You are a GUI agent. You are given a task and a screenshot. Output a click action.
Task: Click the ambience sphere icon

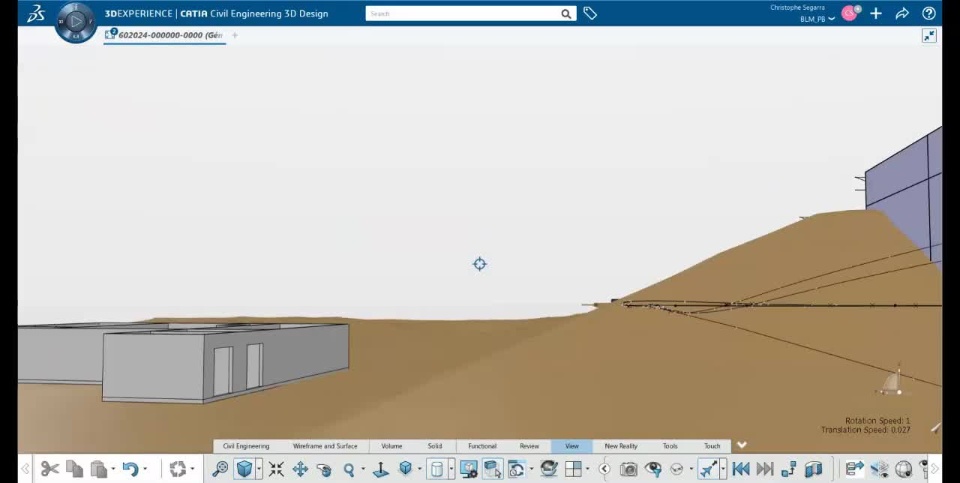pos(549,470)
